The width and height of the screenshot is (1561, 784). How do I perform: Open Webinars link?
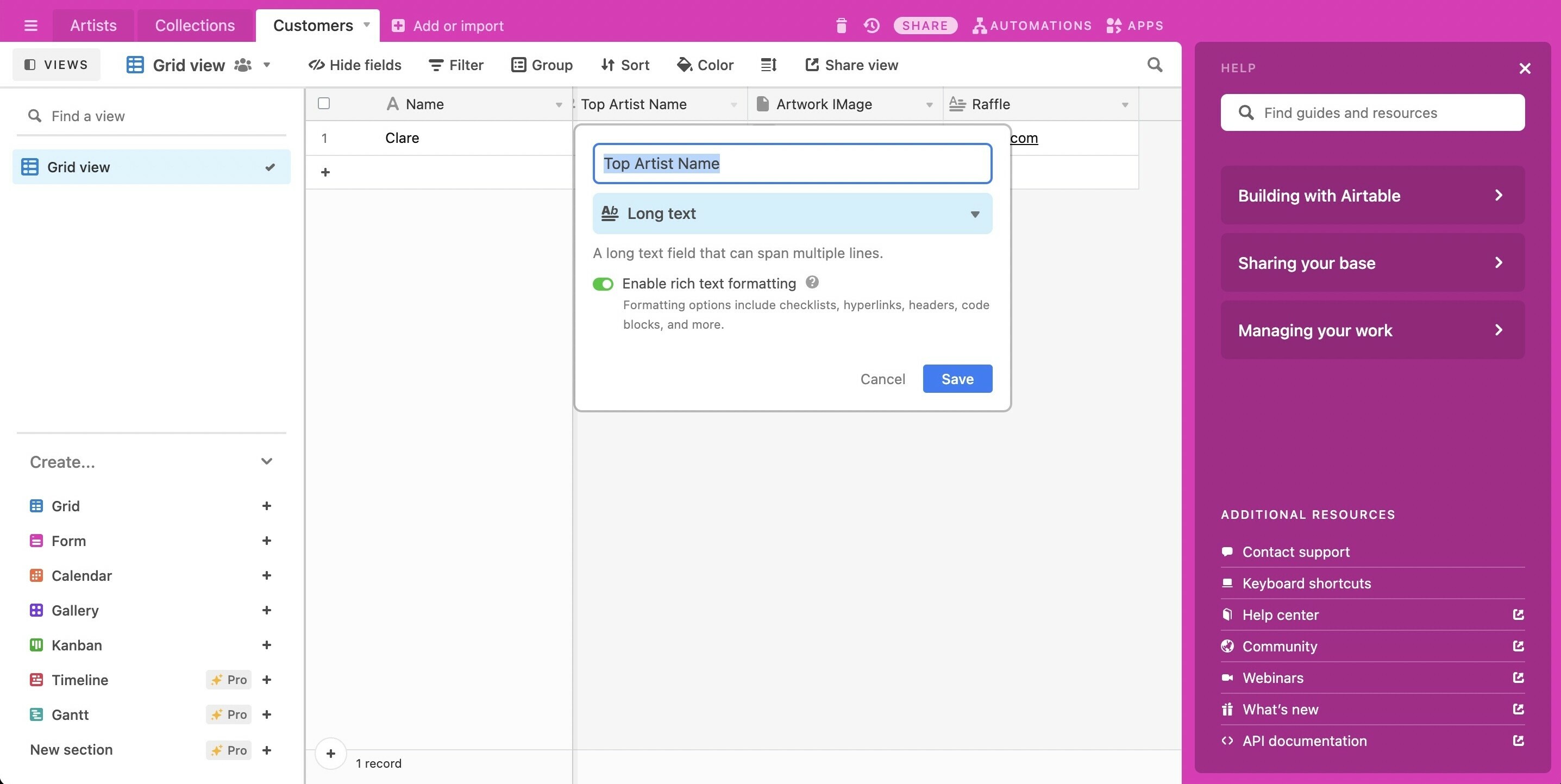[1372, 678]
